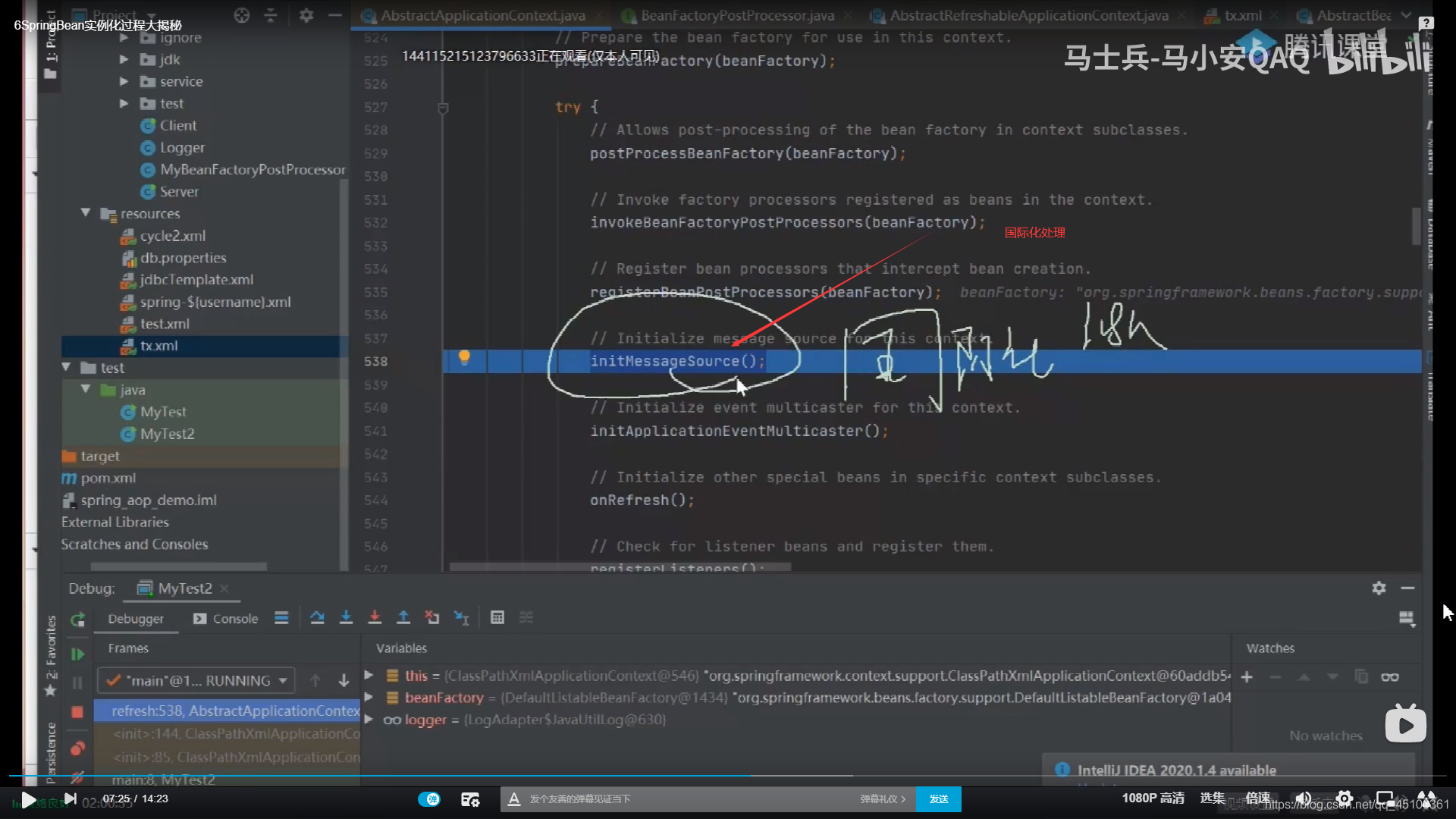Click 发送 to send the danmaku comment

pos(939,799)
